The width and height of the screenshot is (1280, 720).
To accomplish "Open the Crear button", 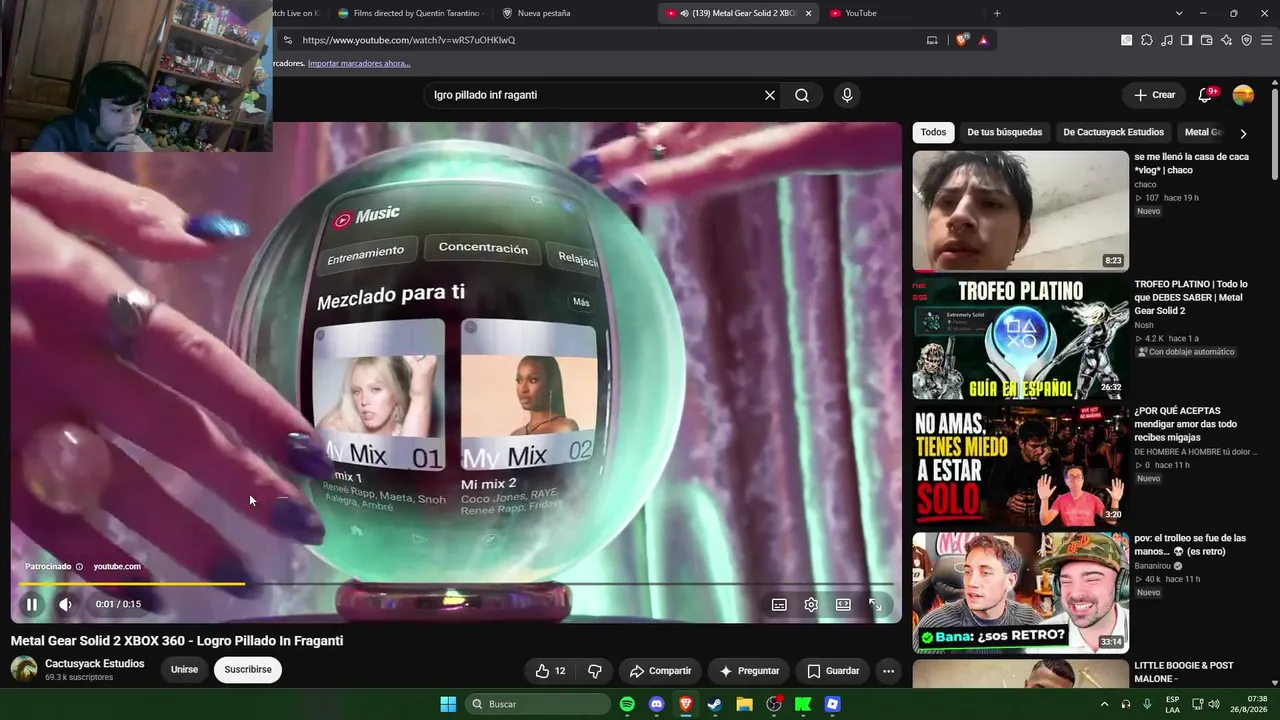I will pyautogui.click(x=1154, y=95).
